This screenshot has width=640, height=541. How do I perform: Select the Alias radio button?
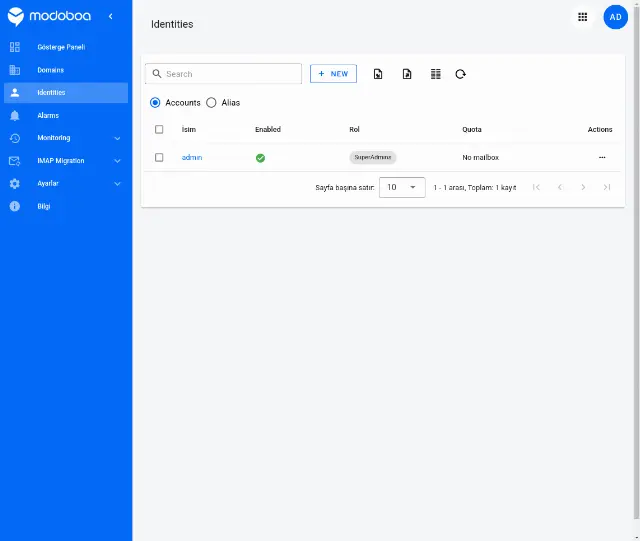coord(211,102)
